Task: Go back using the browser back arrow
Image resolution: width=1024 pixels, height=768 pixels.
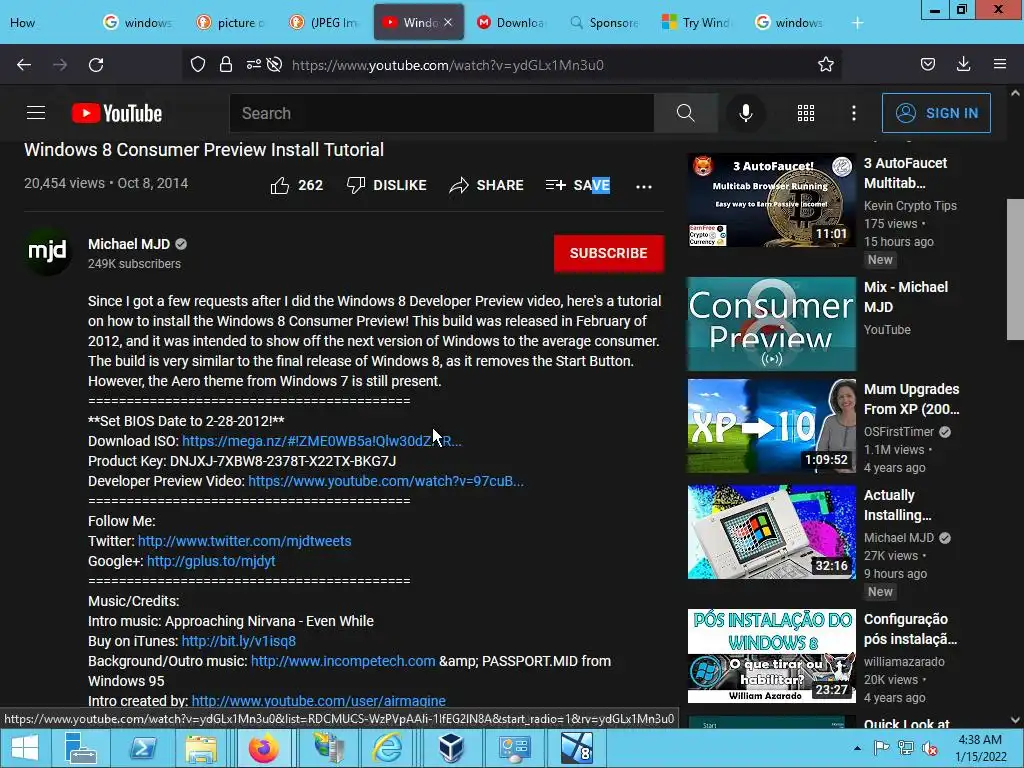Action: point(24,65)
